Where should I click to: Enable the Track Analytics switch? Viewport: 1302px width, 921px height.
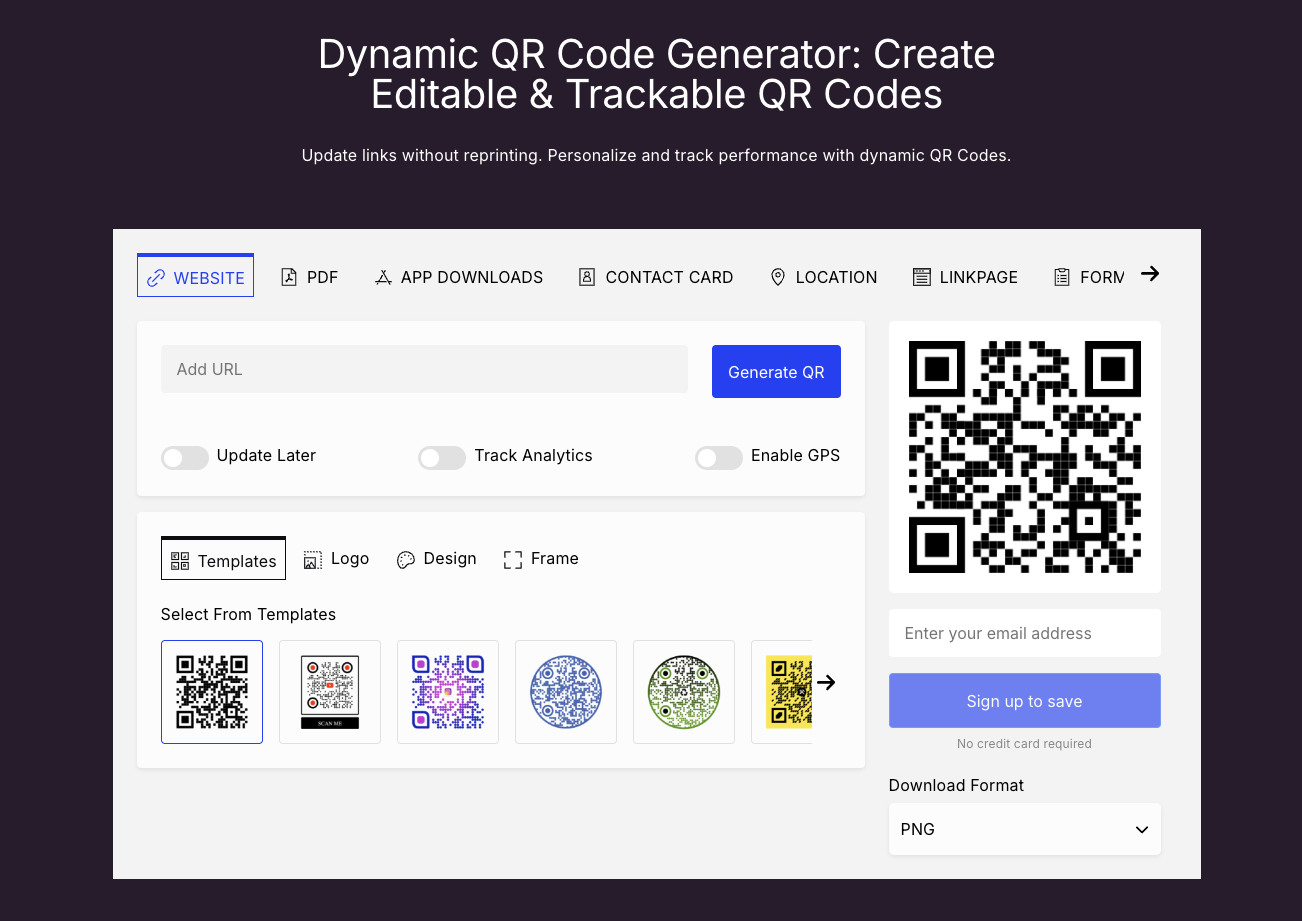point(442,457)
